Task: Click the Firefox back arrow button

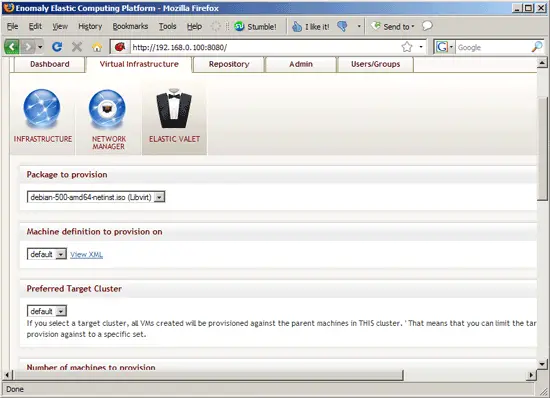Action: pos(12,47)
